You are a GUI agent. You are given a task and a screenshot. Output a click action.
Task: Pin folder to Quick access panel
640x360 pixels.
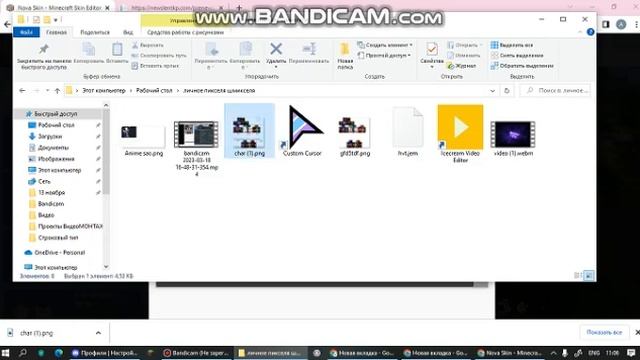pos(44,56)
